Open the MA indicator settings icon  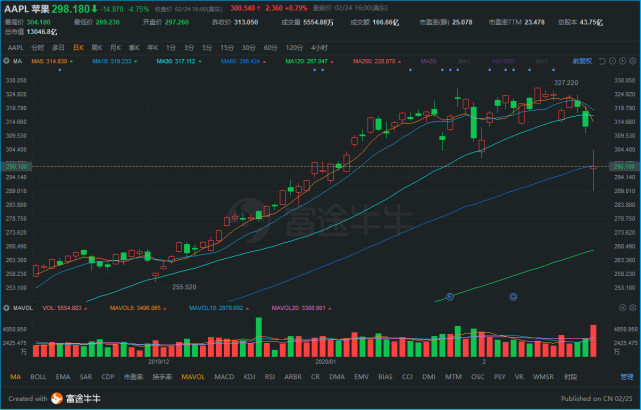pos(6,61)
